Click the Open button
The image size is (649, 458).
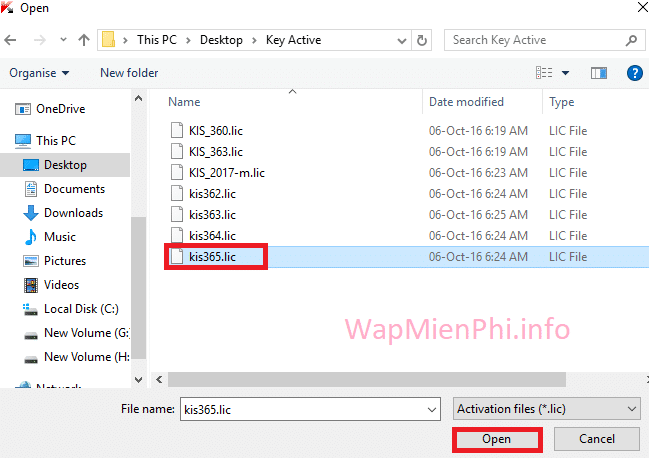[x=497, y=439]
